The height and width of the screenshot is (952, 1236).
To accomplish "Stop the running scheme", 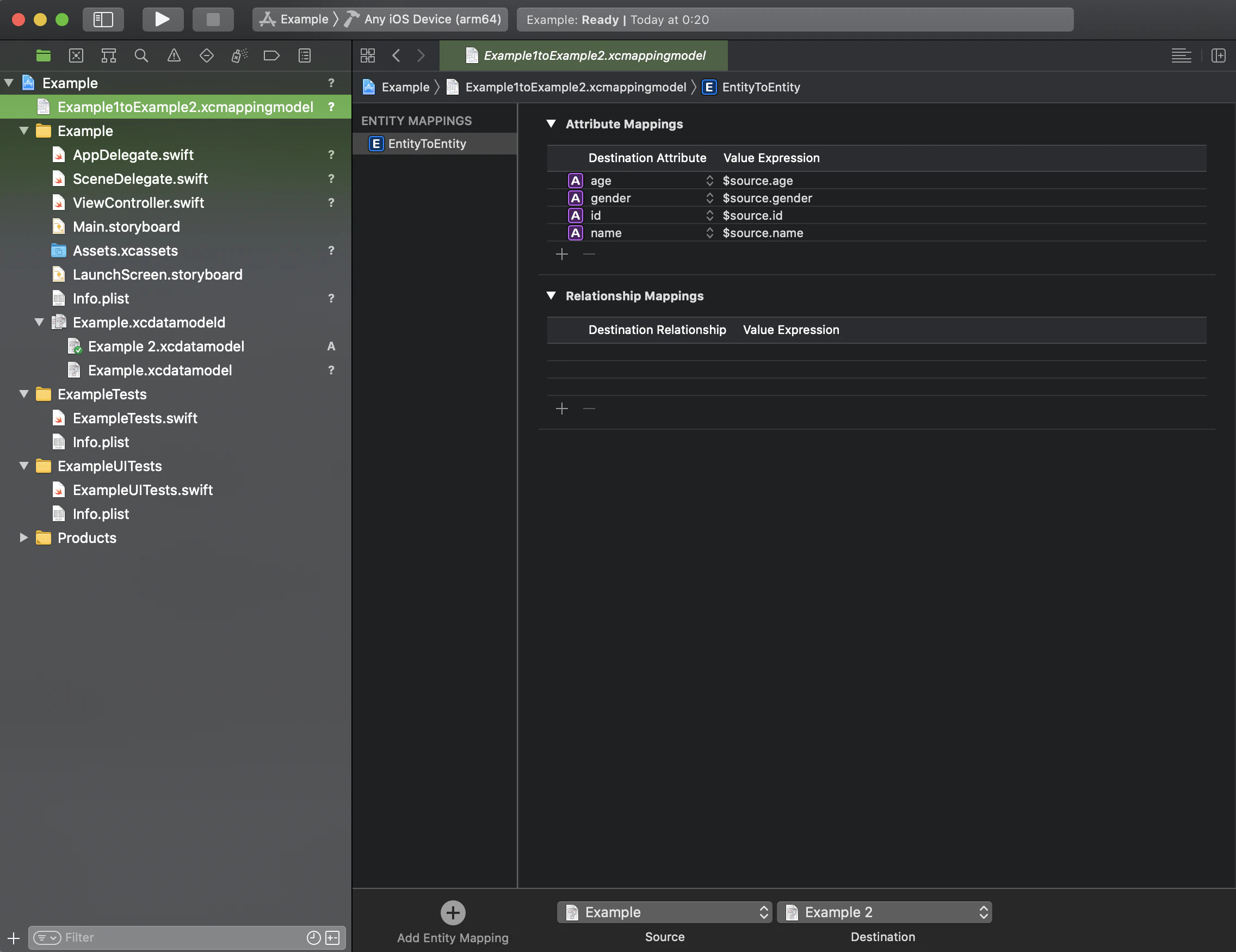I will pyautogui.click(x=213, y=19).
